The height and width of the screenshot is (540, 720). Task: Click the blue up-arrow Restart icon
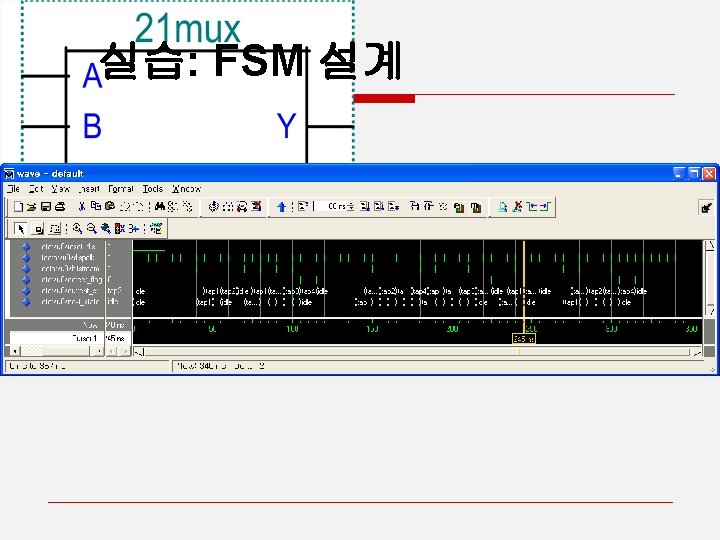click(x=281, y=207)
